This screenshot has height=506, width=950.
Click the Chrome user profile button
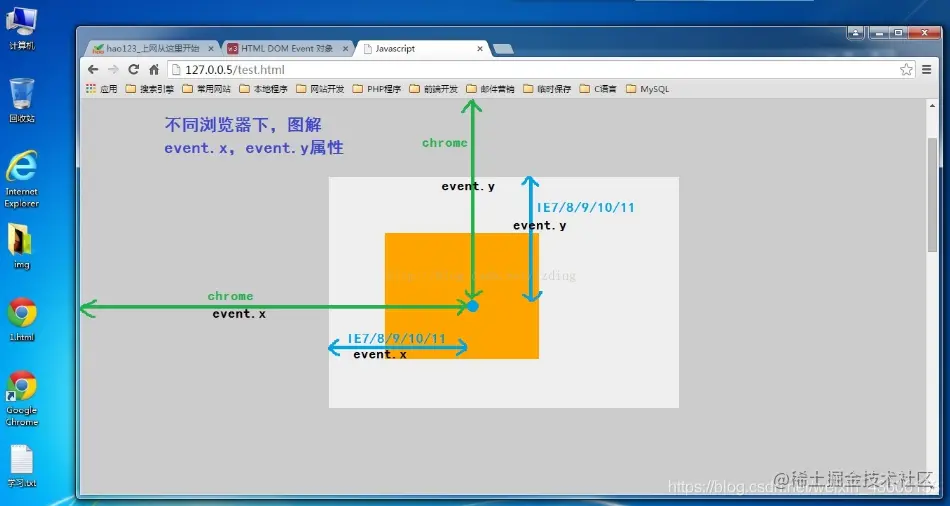point(855,33)
